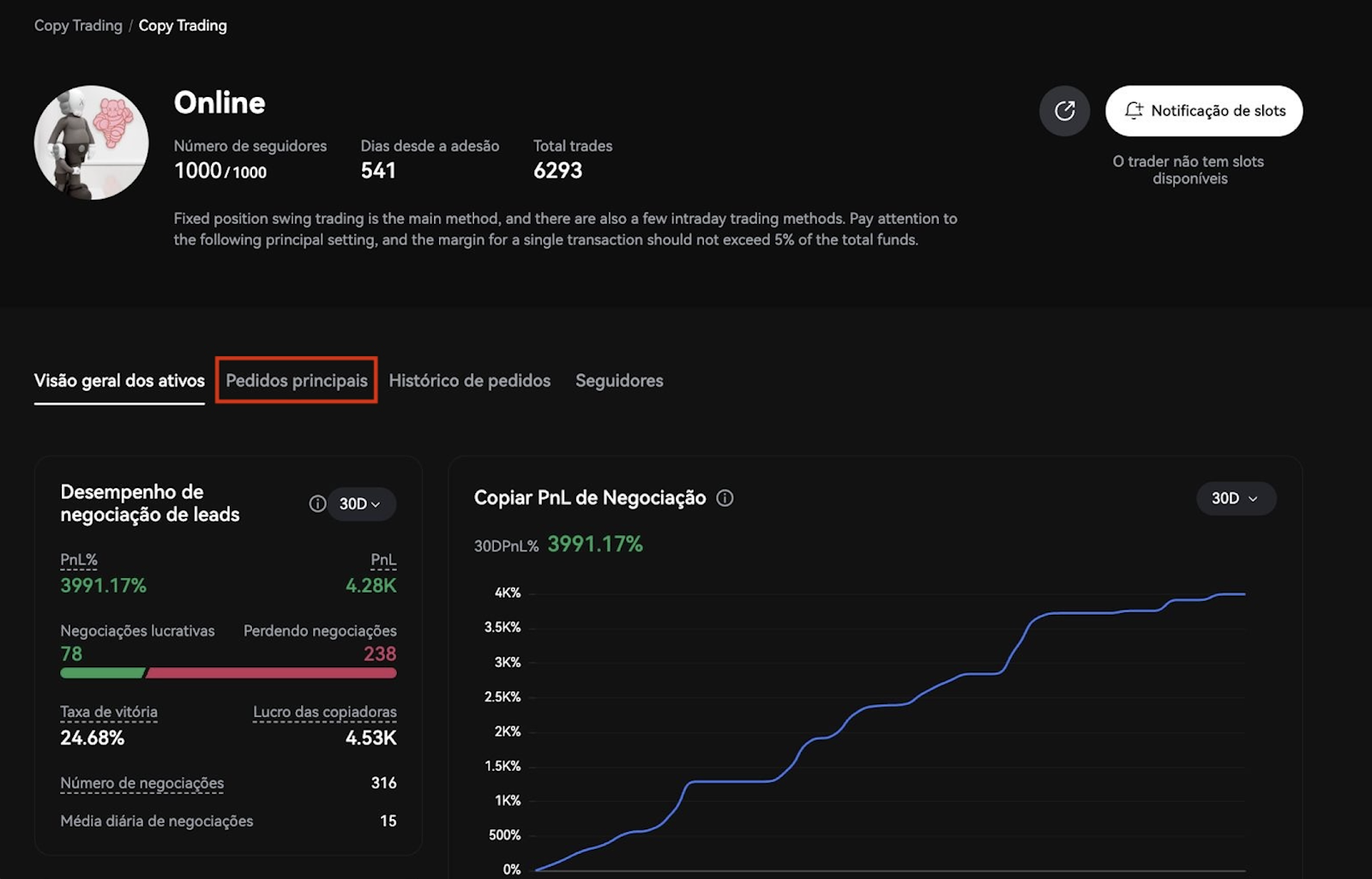Click the Notificação de slots bell button
1372x879 pixels.
(1203, 111)
